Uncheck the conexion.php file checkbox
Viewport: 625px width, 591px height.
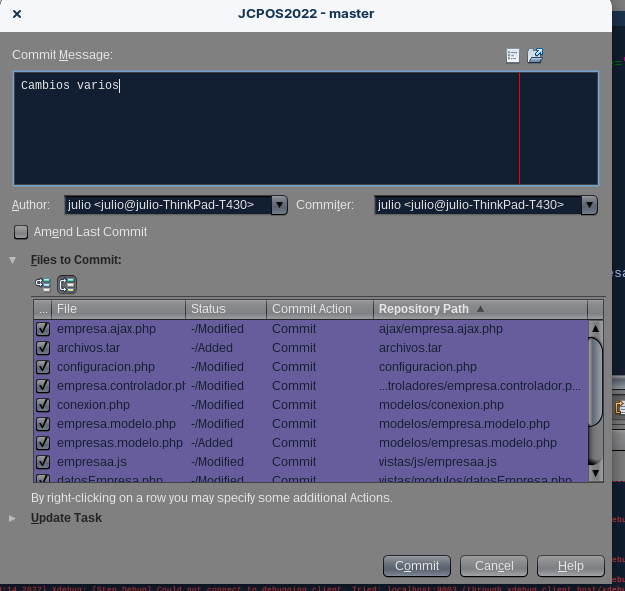[43, 405]
